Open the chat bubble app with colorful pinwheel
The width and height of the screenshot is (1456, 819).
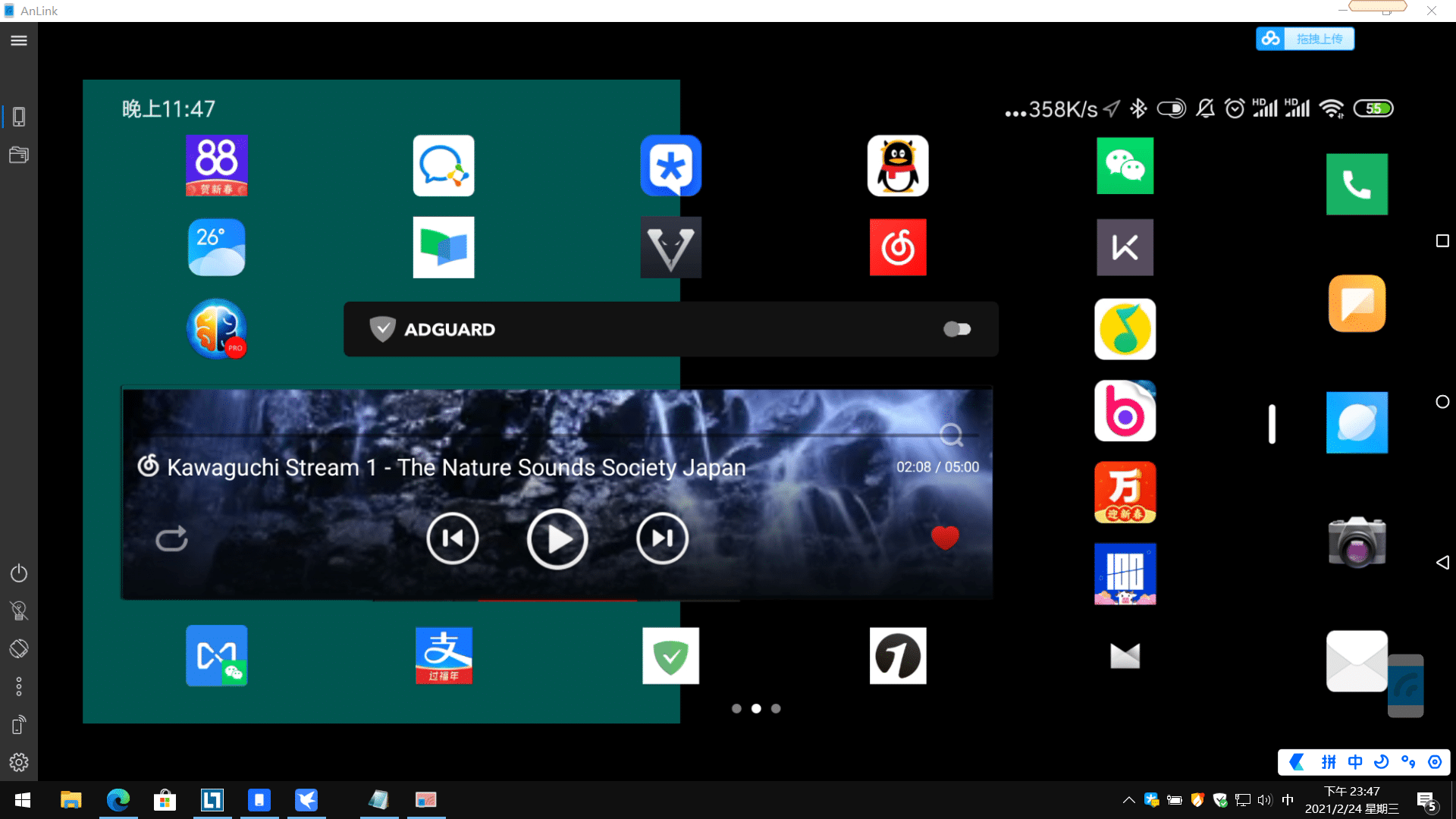click(444, 166)
